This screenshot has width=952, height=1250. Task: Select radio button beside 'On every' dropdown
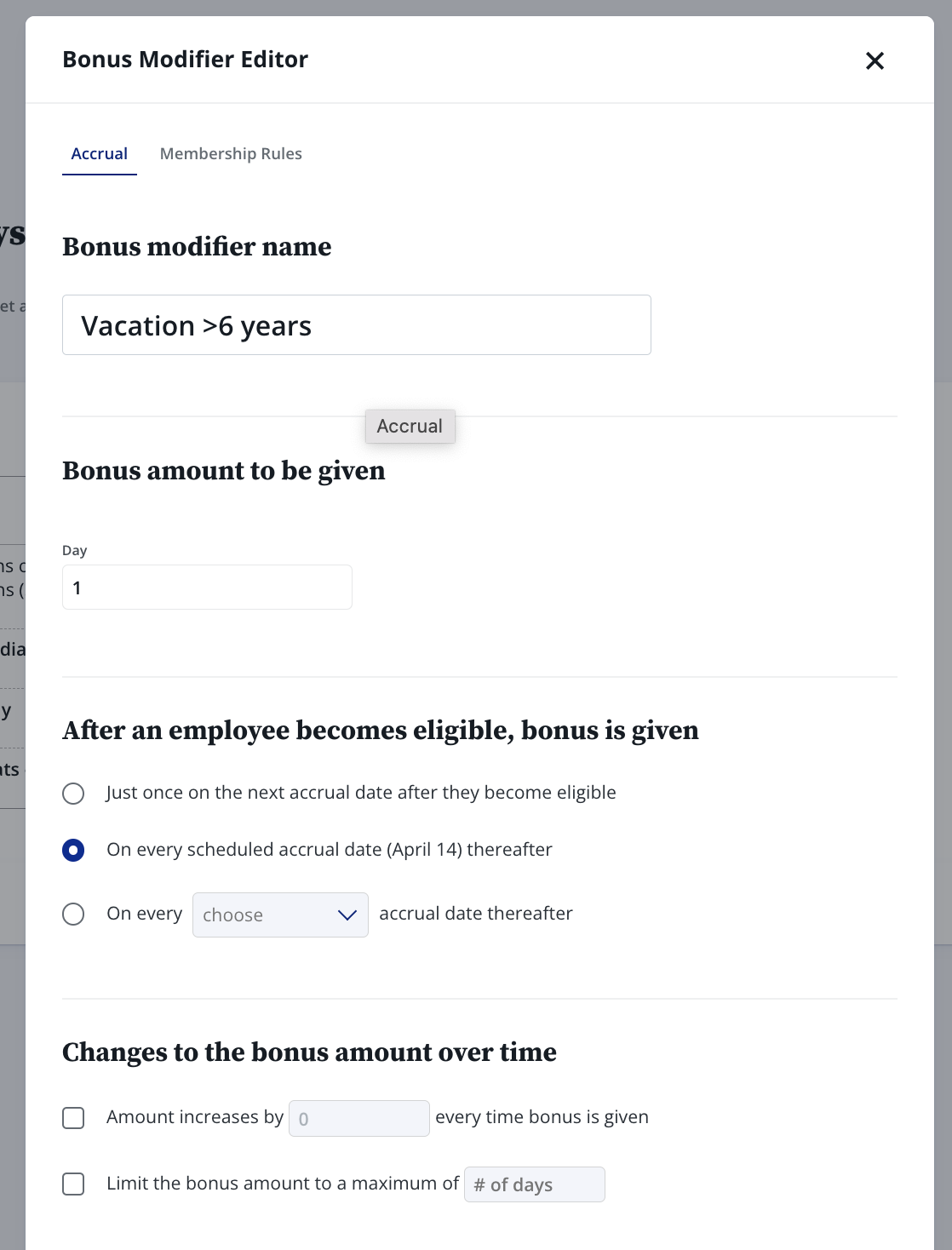tap(73, 914)
